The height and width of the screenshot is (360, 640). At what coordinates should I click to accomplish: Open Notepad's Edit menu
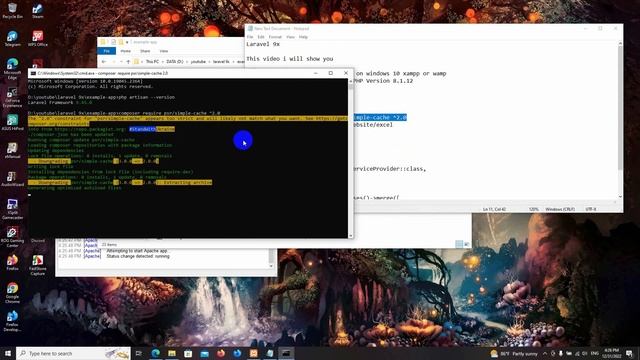point(261,37)
